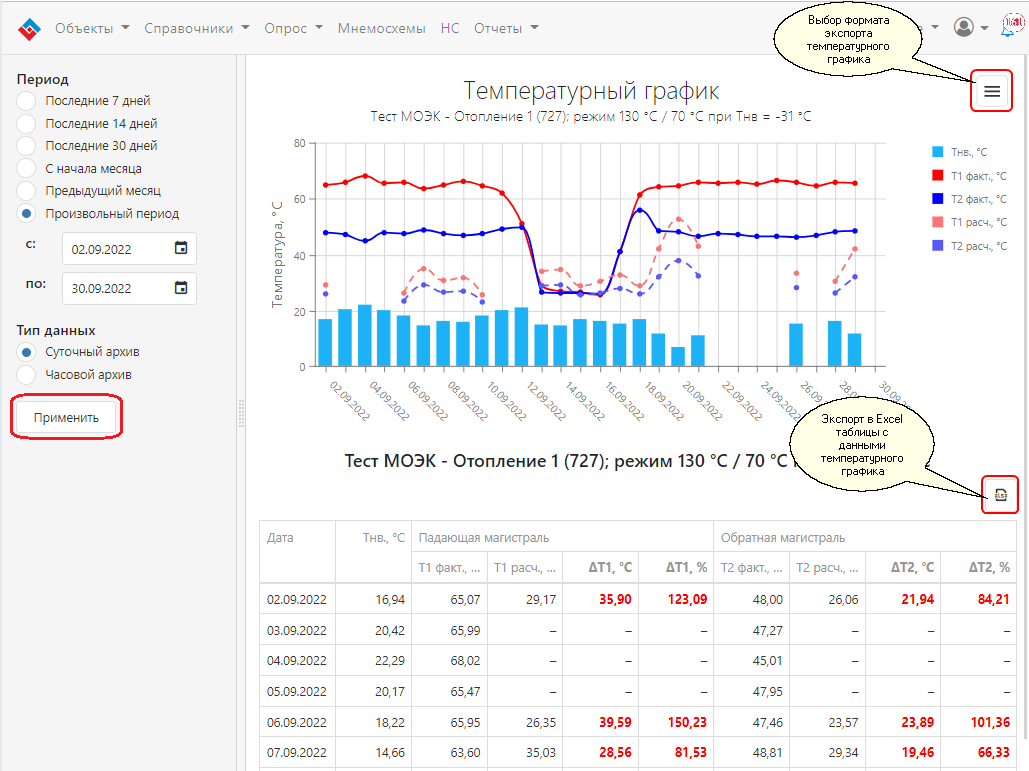
Task: Open the user account menu
Action: pyautogui.click(x=969, y=28)
